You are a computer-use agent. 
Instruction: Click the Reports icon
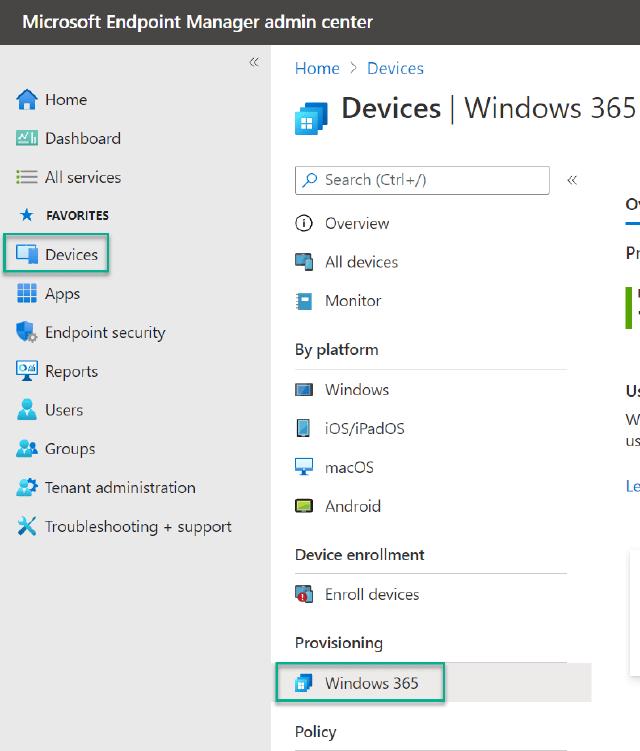(x=27, y=371)
